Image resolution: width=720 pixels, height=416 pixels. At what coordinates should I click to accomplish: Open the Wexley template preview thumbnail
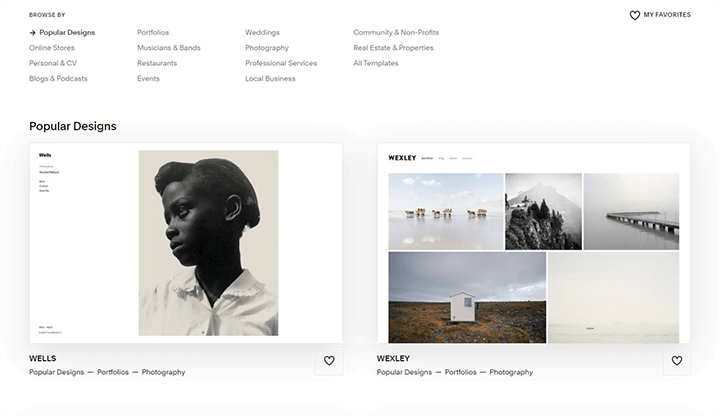point(534,243)
